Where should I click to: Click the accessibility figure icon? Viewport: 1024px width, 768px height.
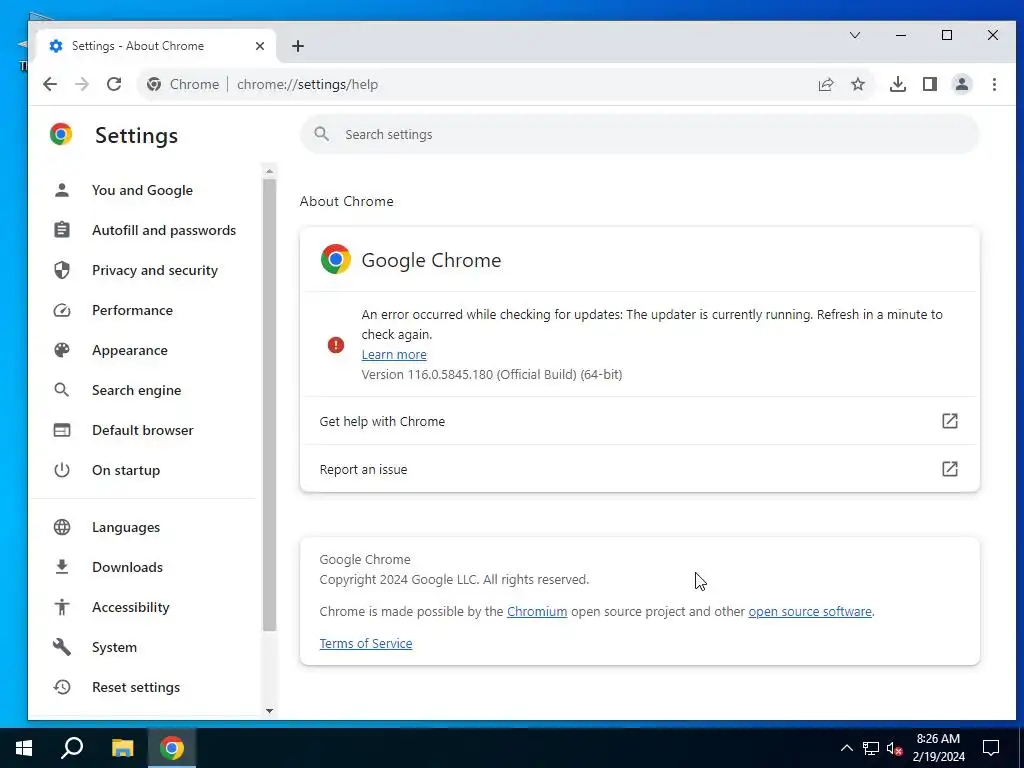pyautogui.click(x=62, y=607)
